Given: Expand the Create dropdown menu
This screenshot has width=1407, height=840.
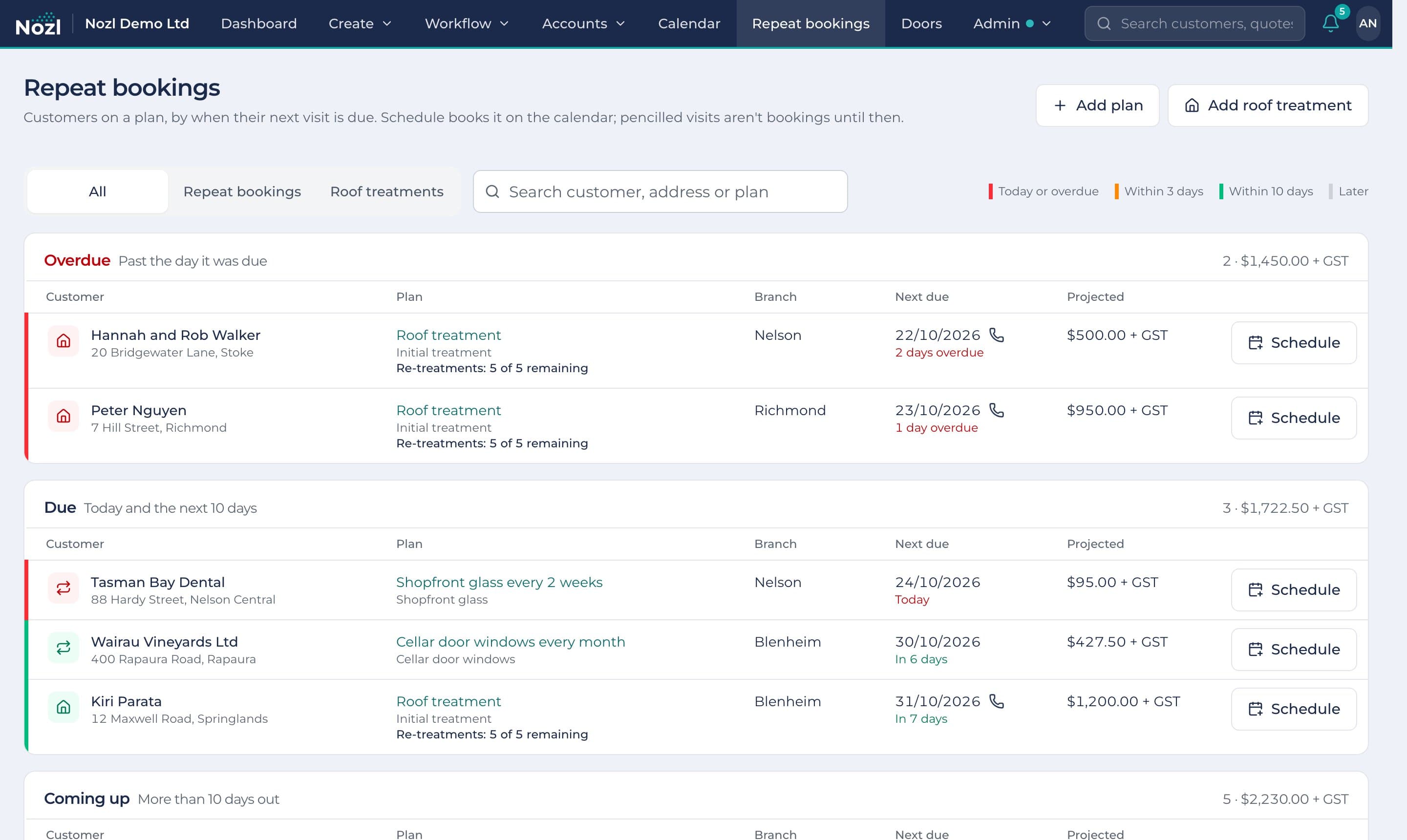Looking at the screenshot, I should point(360,23).
